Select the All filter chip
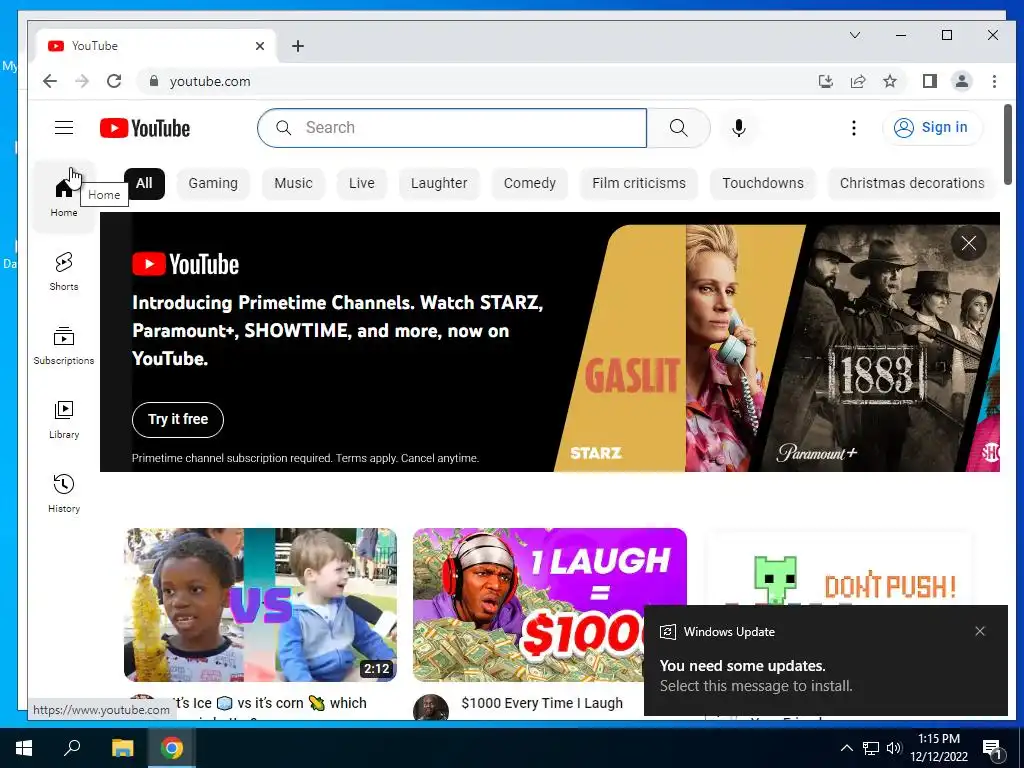This screenshot has height=768, width=1024. [x=144, y=184]
